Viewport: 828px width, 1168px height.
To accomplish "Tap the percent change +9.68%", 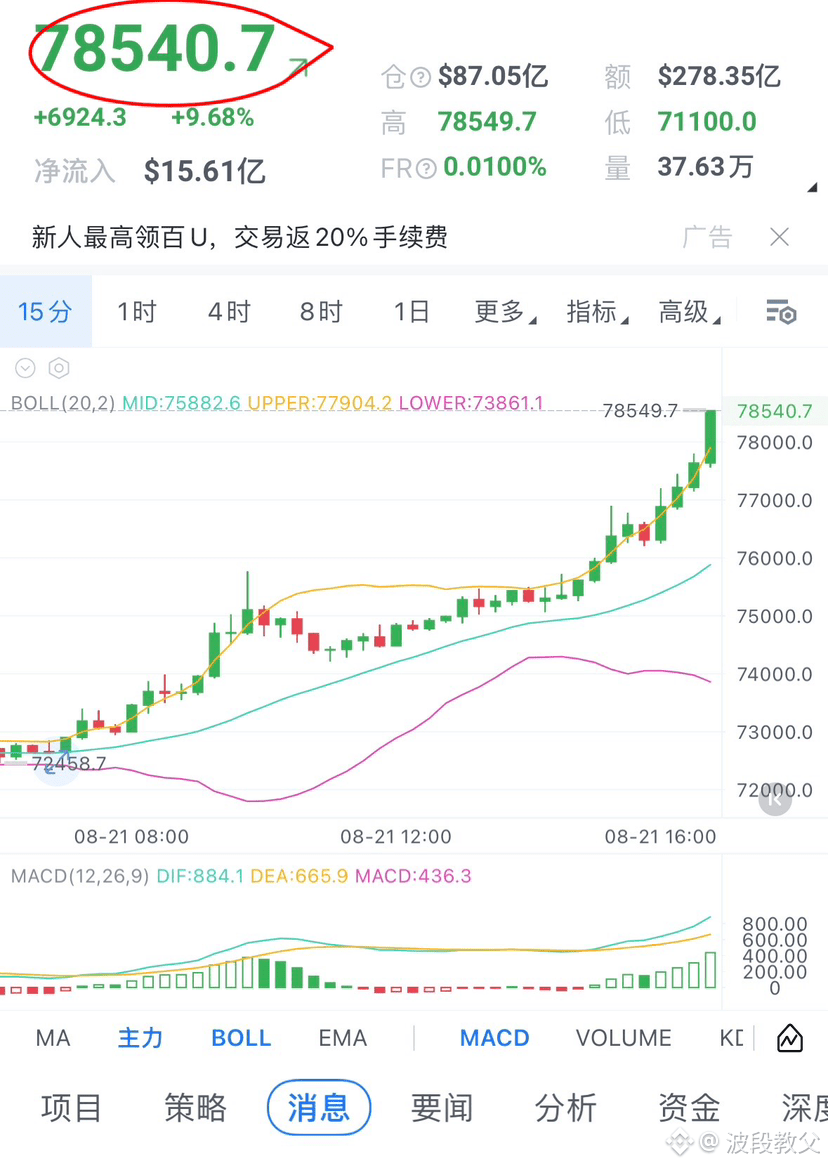I will click(213, 118).
